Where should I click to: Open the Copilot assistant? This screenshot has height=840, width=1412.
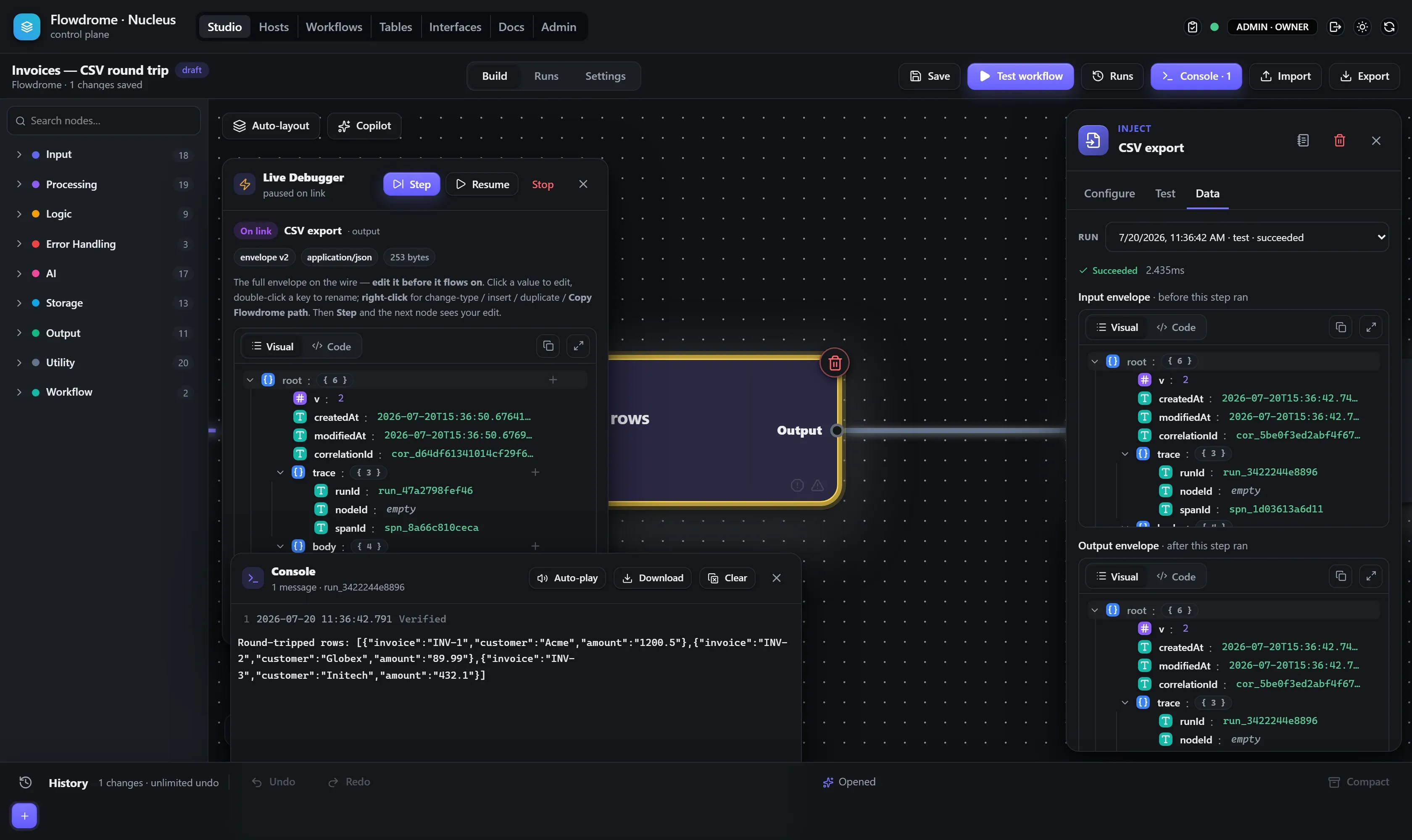pyautogui.click(x=364, y=126)
